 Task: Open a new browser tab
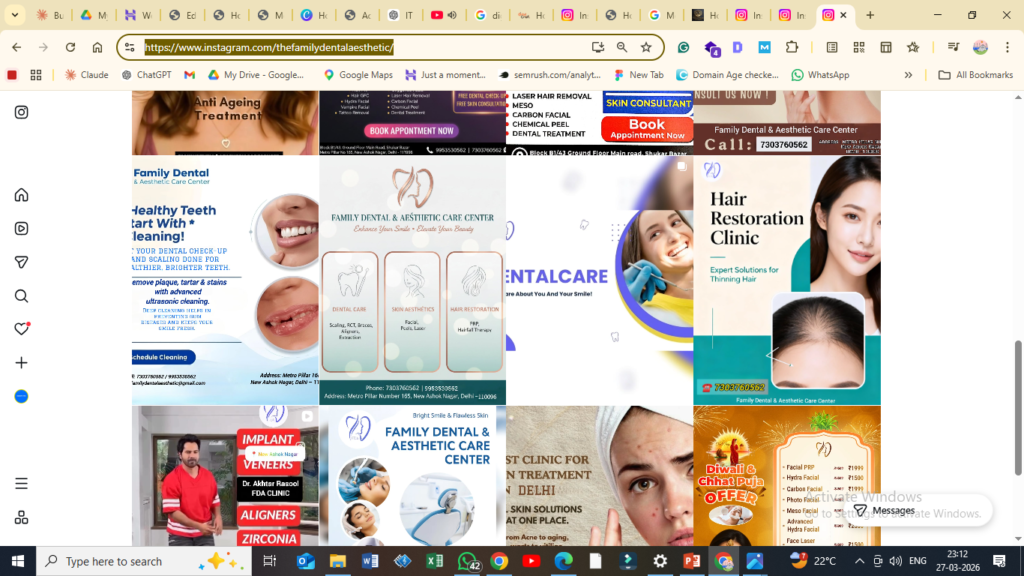pos(870,16)
